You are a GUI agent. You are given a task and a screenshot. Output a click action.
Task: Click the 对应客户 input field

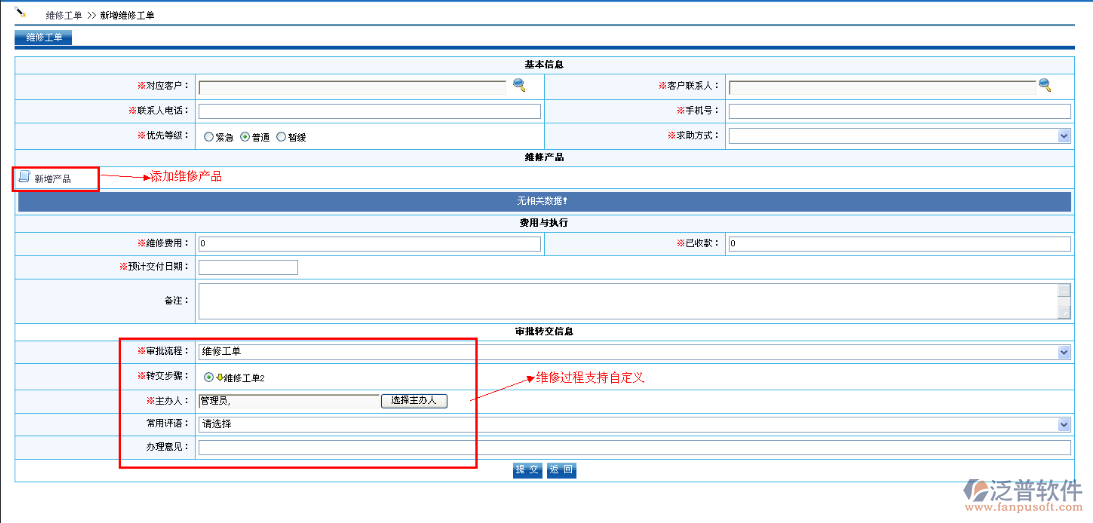tap(352, 87)
